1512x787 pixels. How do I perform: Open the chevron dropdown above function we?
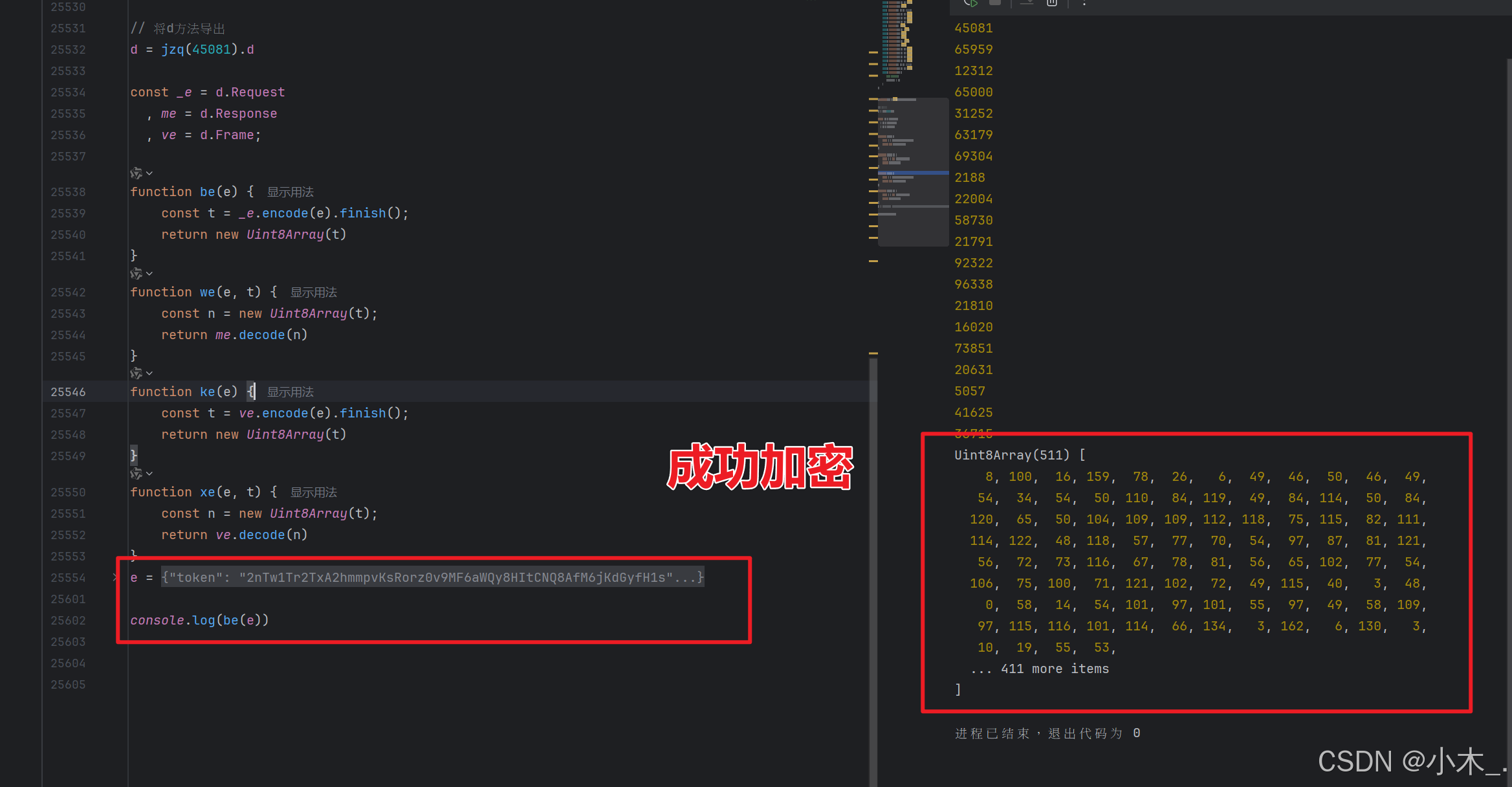pyautogui.click(x=149, y=274)
